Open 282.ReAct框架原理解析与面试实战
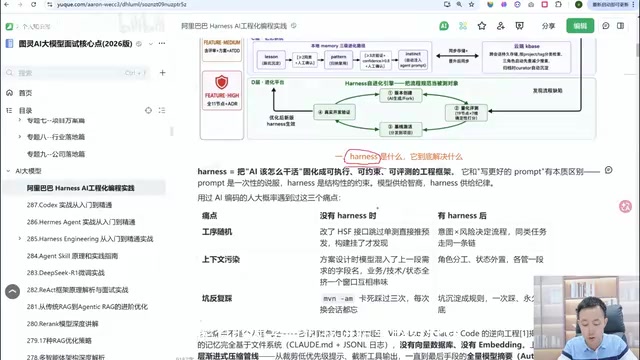 78,290
